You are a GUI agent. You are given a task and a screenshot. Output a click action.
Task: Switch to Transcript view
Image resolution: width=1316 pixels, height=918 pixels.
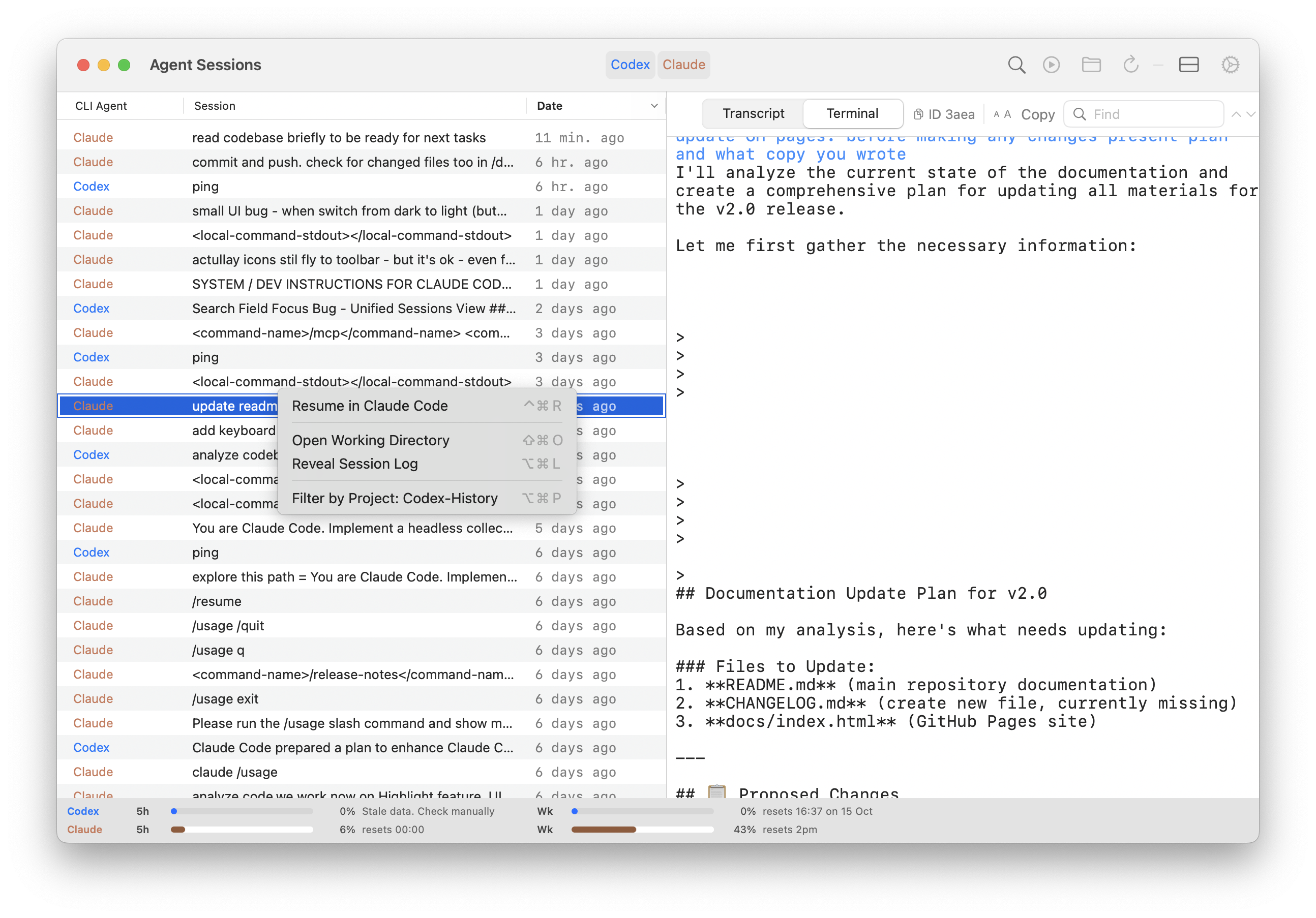coord(753,113)
